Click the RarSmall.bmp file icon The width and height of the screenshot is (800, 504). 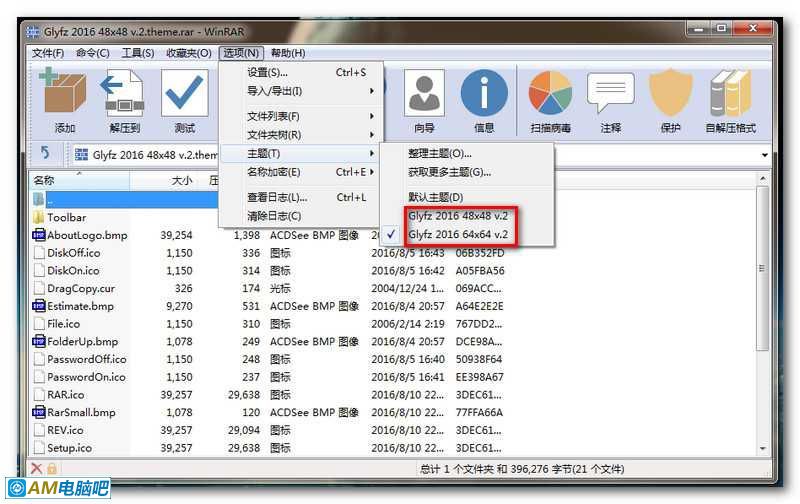tap(38, 412)
